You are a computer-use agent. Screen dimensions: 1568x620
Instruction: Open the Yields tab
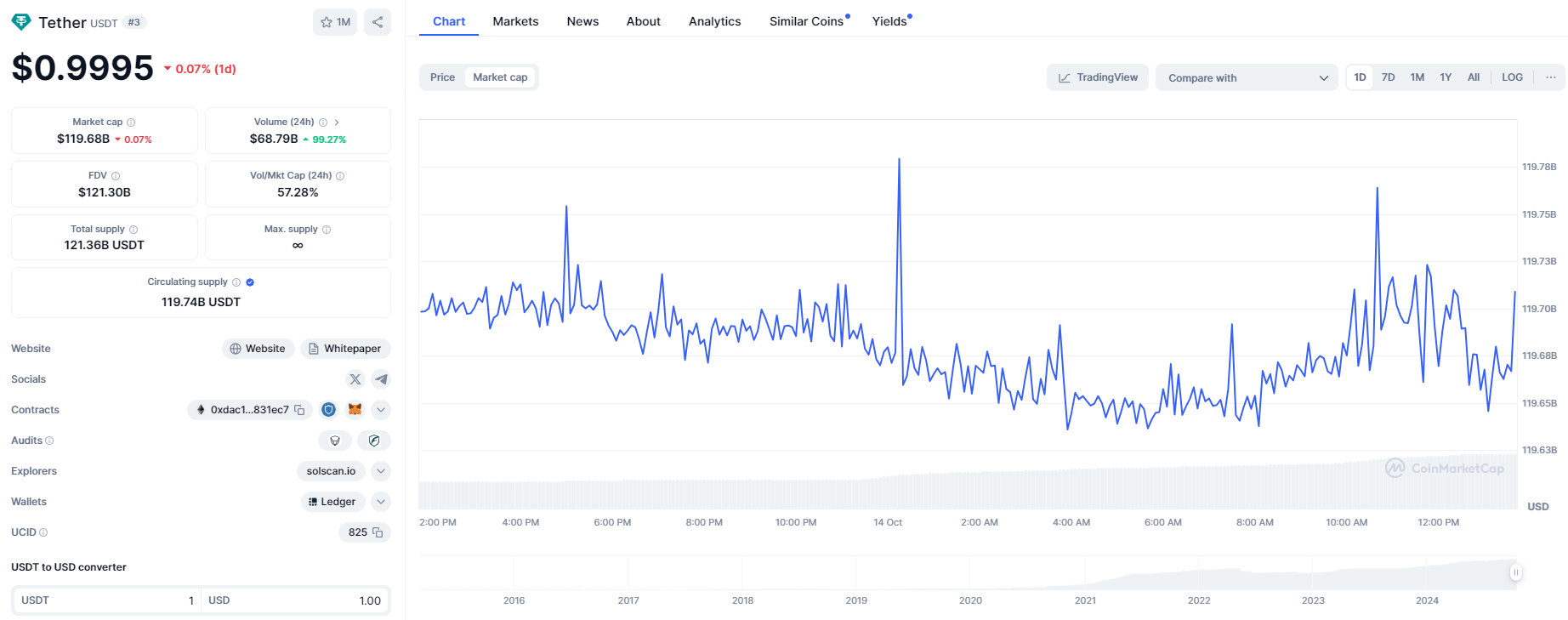pos(890,21)
